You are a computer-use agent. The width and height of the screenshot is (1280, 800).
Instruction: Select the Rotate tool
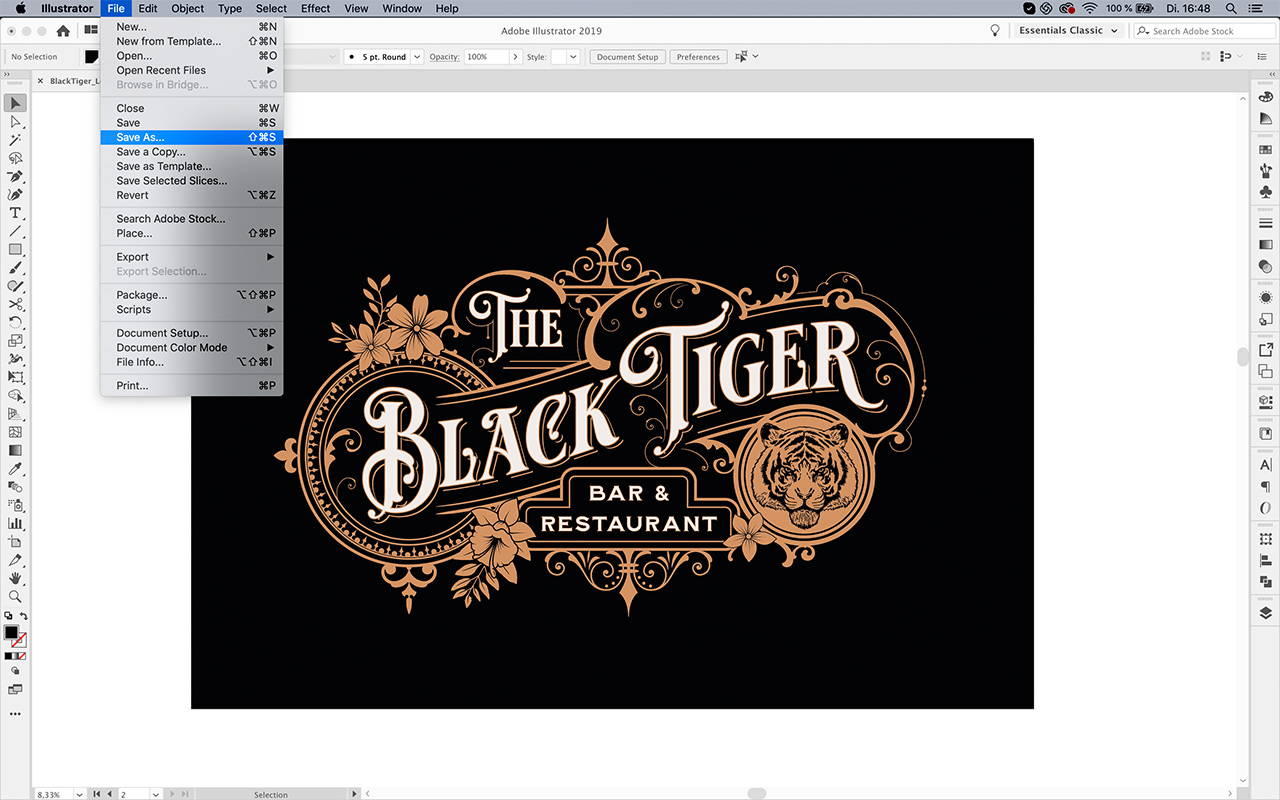[15, 322]
